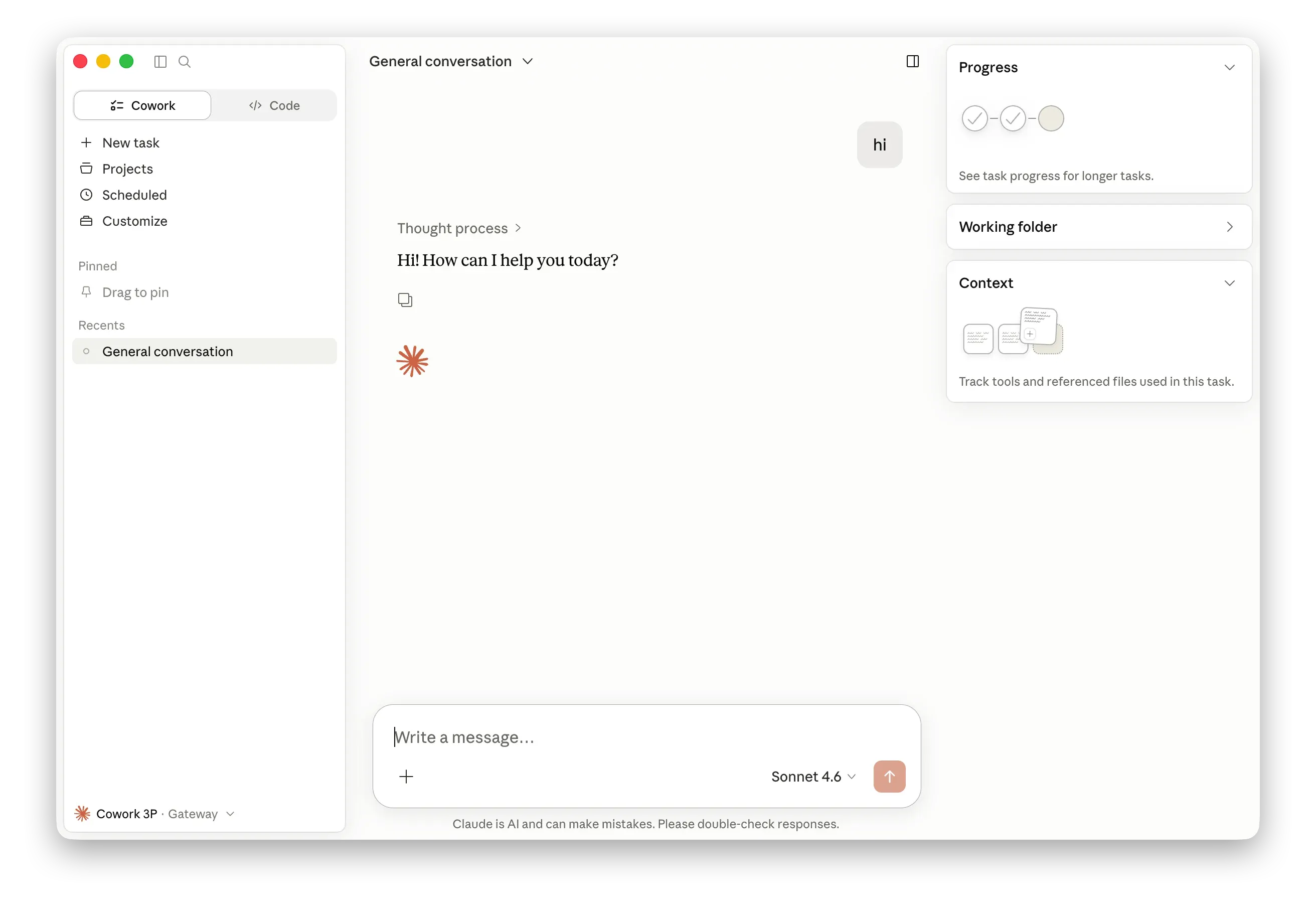Click the 'Claude is AI and can make mistakes' disclaimer
This screenshot has height=915, width=1316.
tap(645, 824)
